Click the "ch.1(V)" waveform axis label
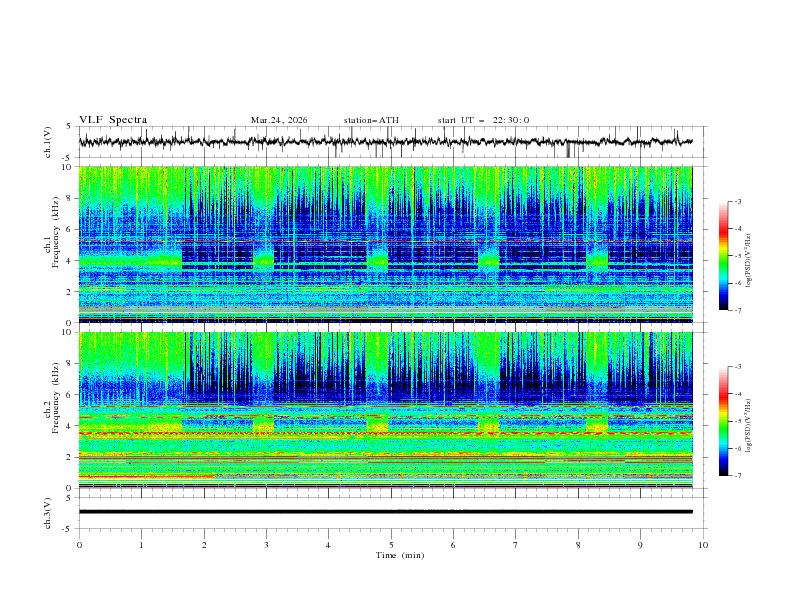Image resolution: width=792 pixels, height=612 pixels. [x=48, y=142]
